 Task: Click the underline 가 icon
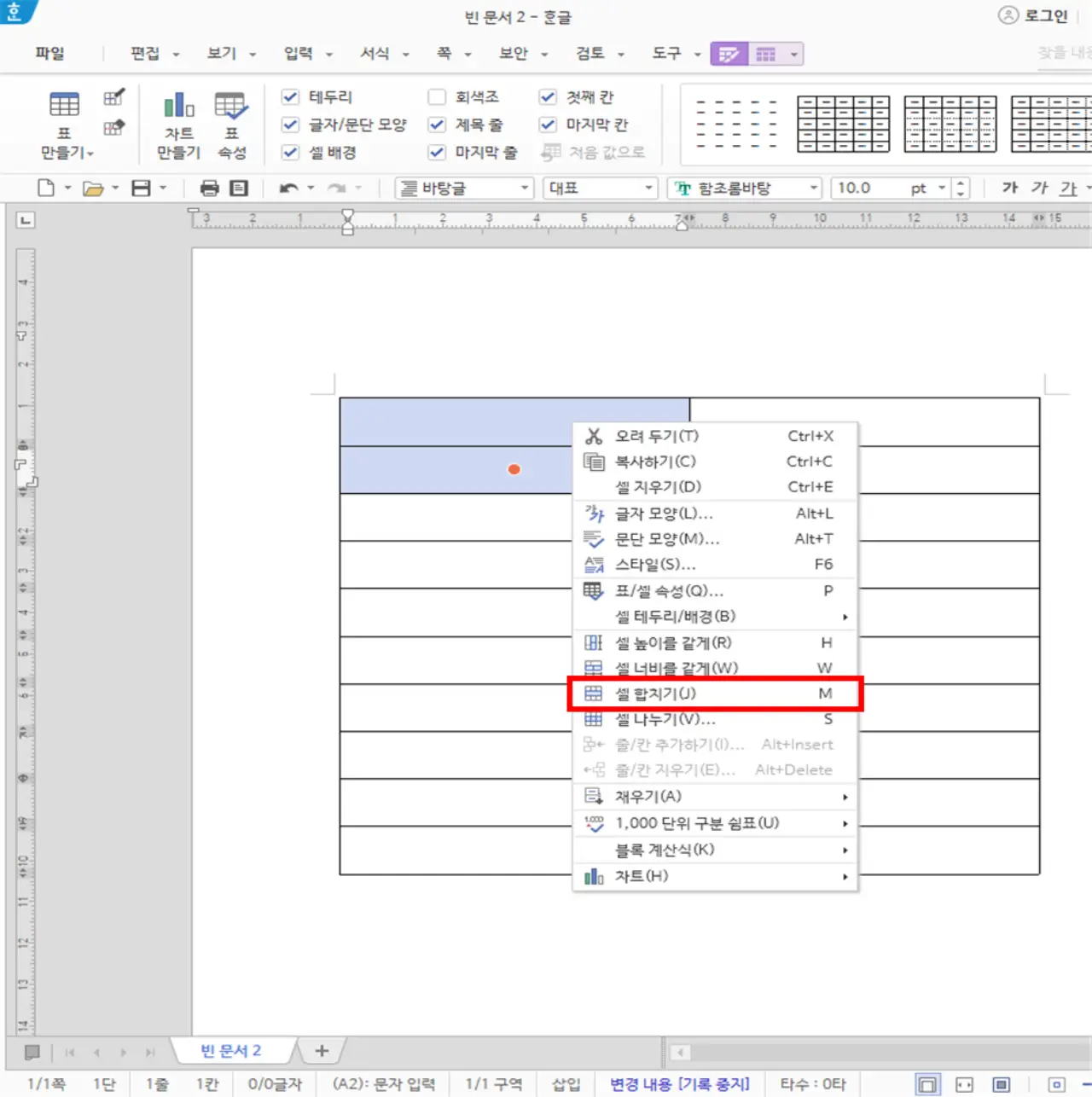point(1068,188)
